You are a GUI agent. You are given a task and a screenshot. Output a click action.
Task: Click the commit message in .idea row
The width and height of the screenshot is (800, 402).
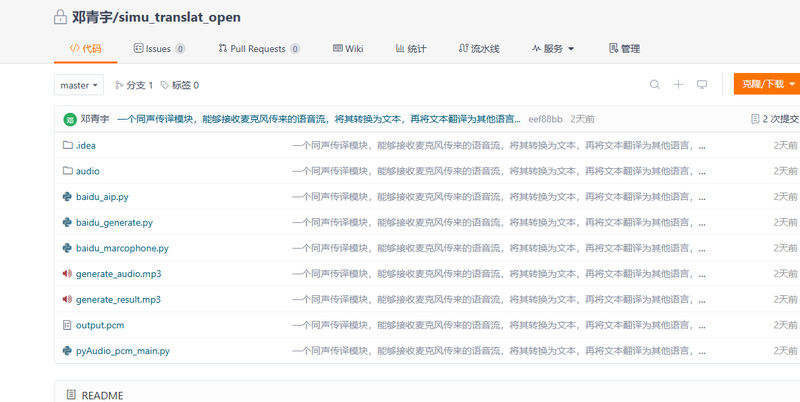pyautogui.click(x=499, y=145)
